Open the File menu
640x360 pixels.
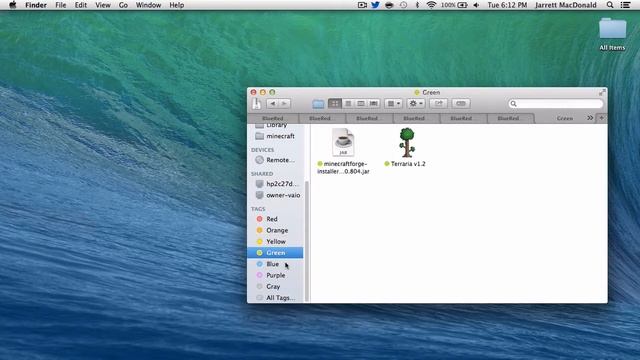tap(60, 5)
